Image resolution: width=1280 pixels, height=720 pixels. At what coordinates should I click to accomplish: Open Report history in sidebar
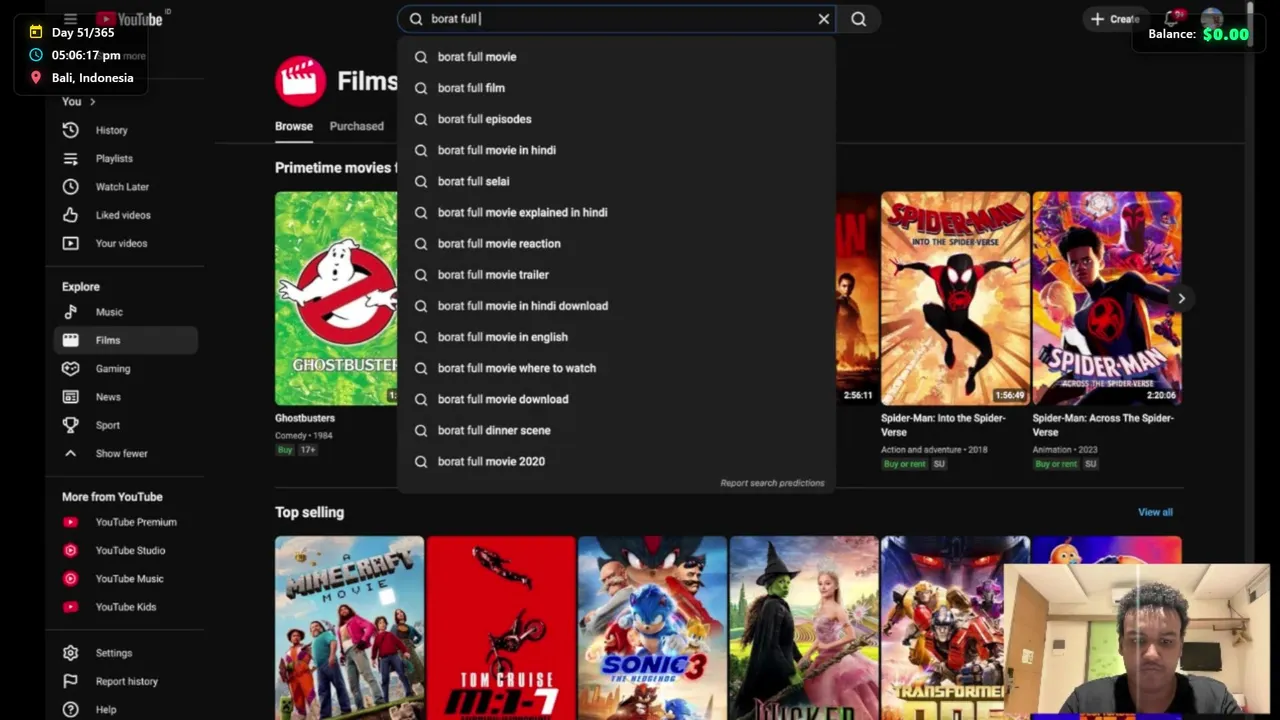pos(126,681)
